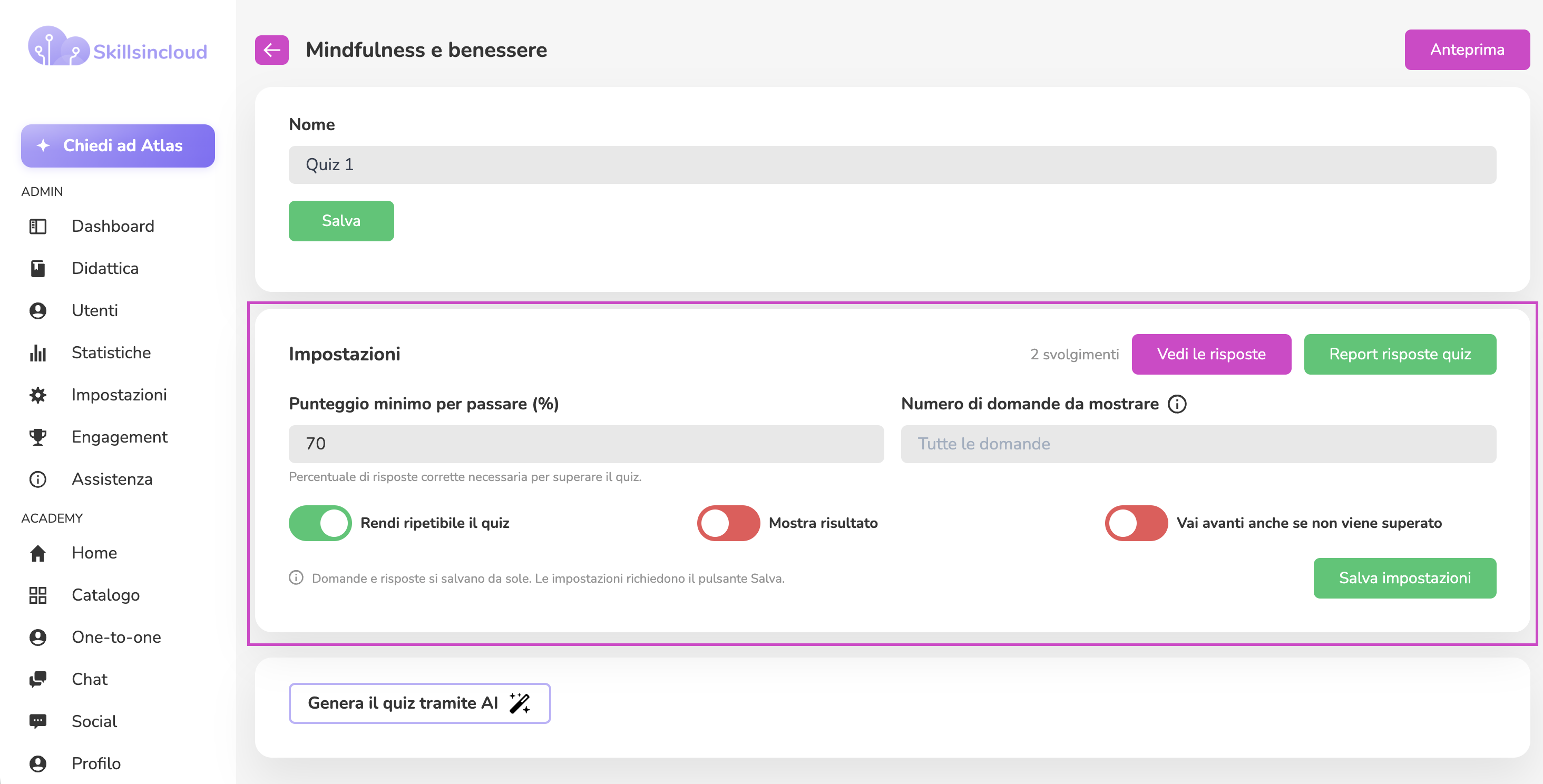Open Didattica section

[105, 268]
